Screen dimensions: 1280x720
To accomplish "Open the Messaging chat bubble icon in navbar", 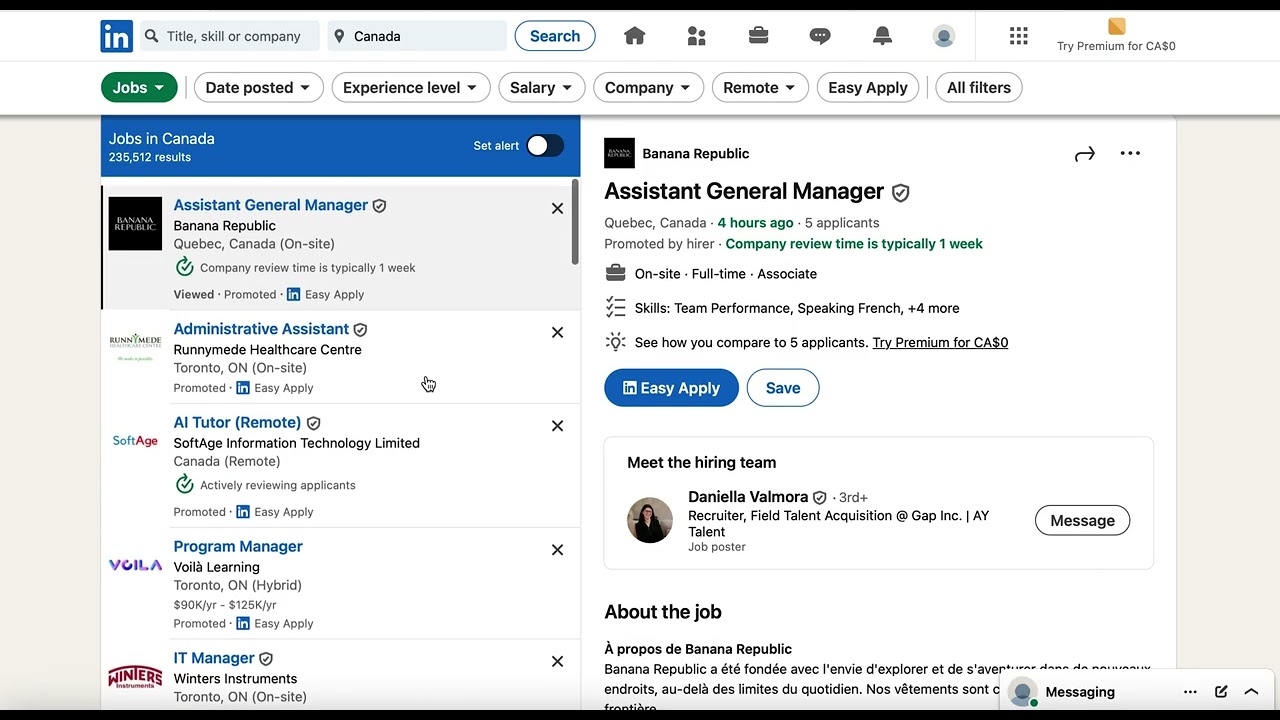I will pos(820,36).
